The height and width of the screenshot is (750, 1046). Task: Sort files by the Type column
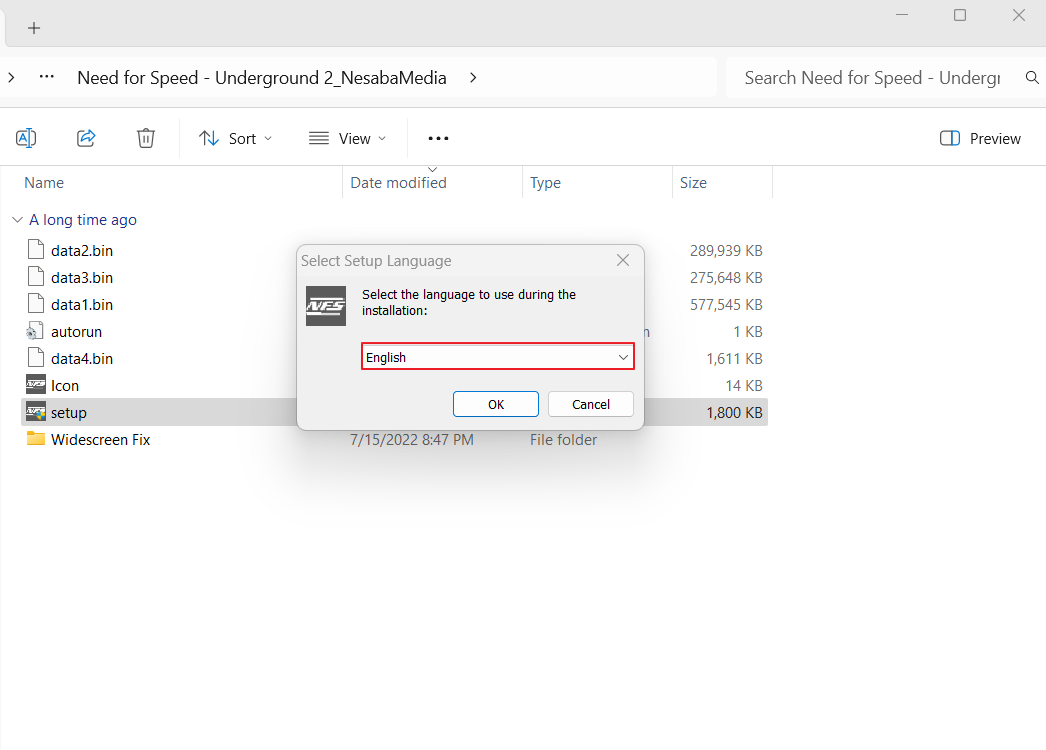point(545,183)
